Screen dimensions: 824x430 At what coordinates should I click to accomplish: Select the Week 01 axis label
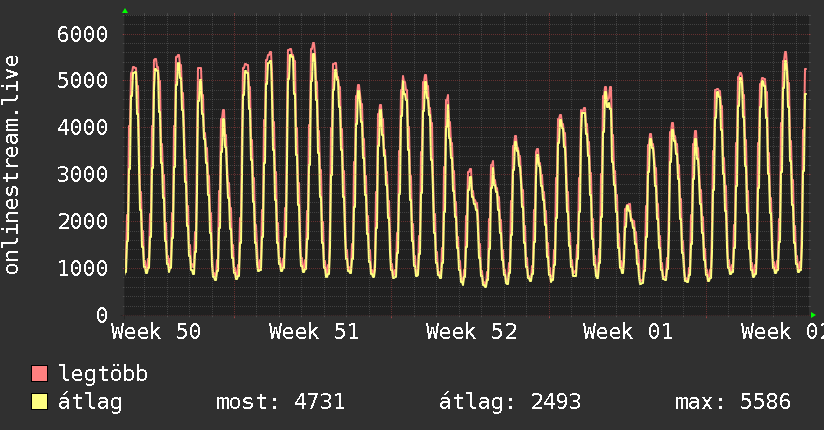click(x=628, y=332)
